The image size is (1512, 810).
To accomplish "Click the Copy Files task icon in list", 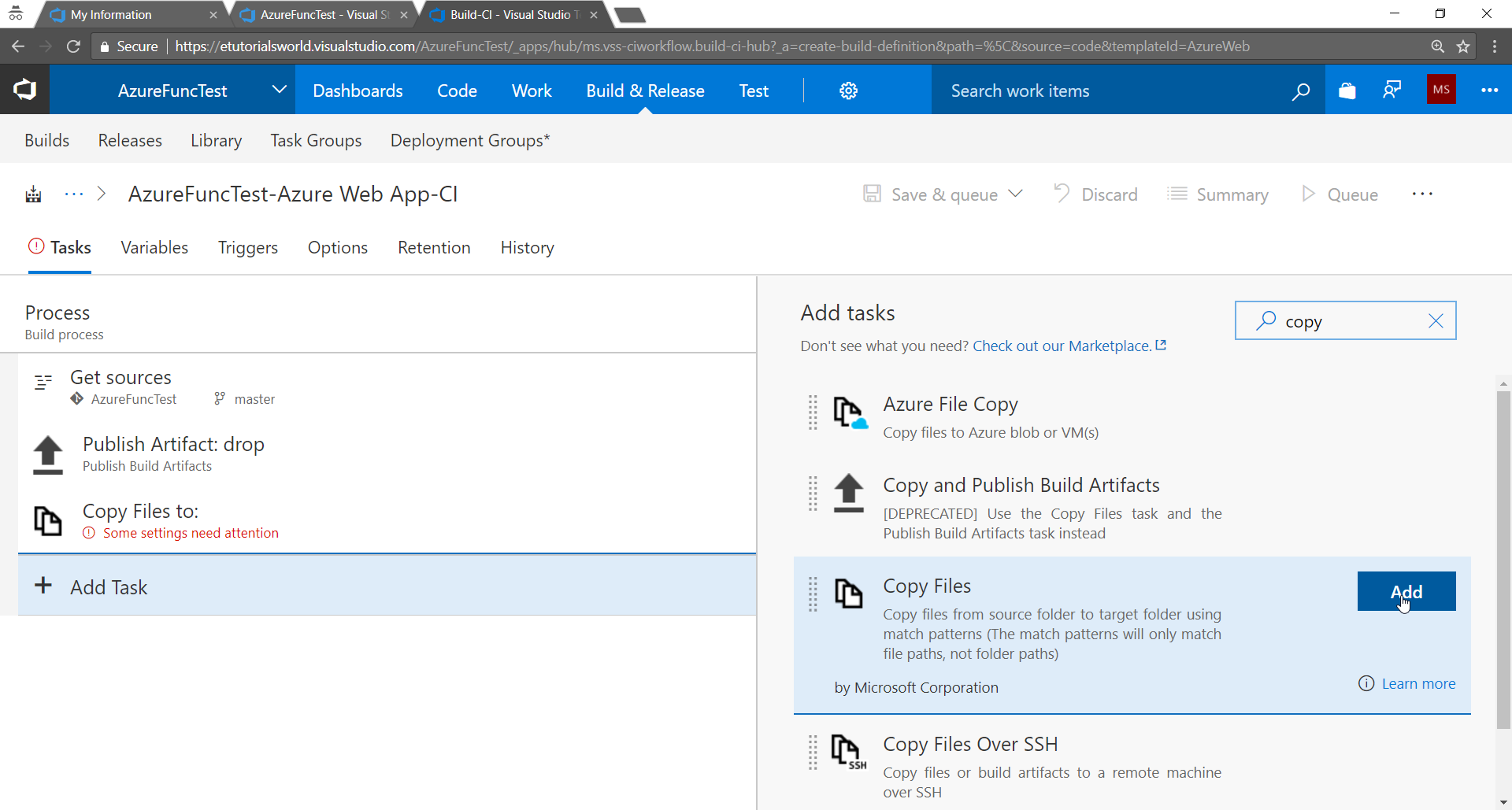I will point(848,594).
